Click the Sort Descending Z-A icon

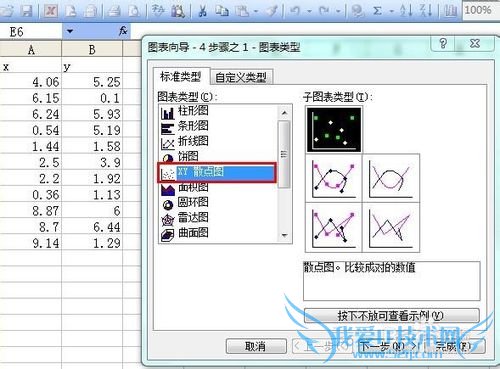pyautogui.click(x=426, y=11)
